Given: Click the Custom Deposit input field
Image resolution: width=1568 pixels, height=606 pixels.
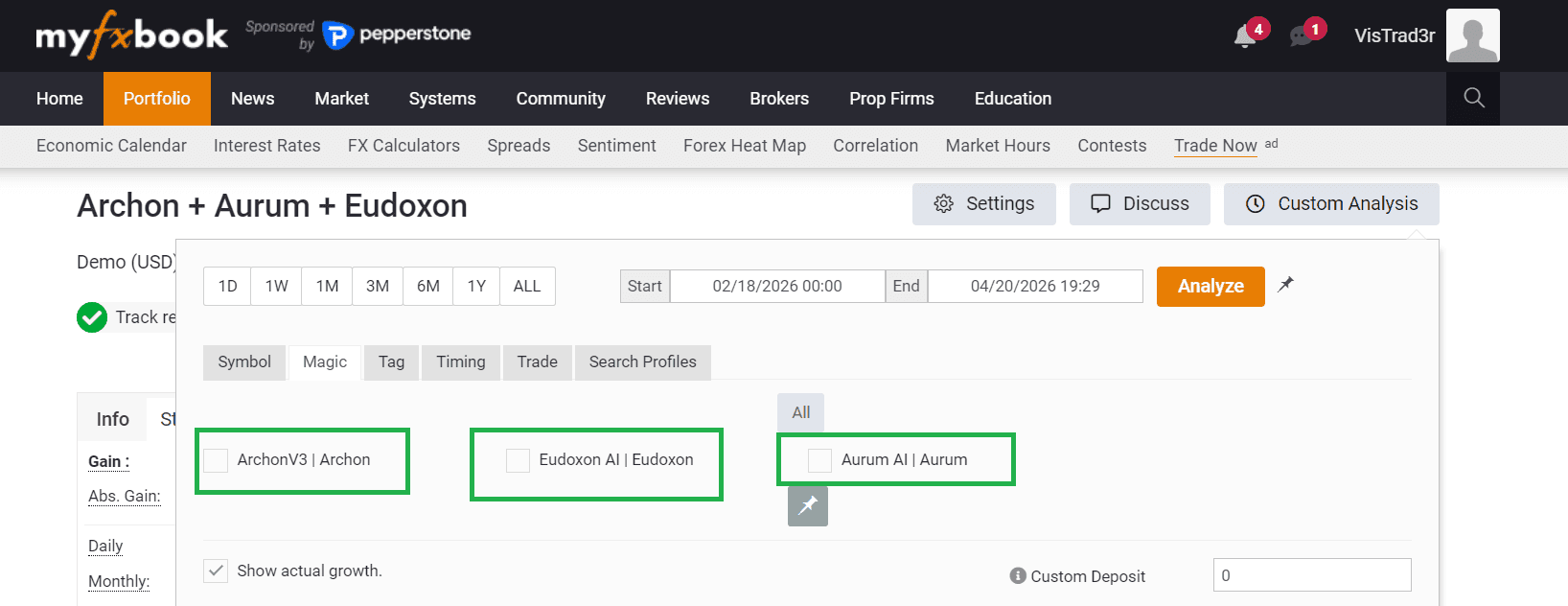Looking at the screenshot, I should (1312, 575).
